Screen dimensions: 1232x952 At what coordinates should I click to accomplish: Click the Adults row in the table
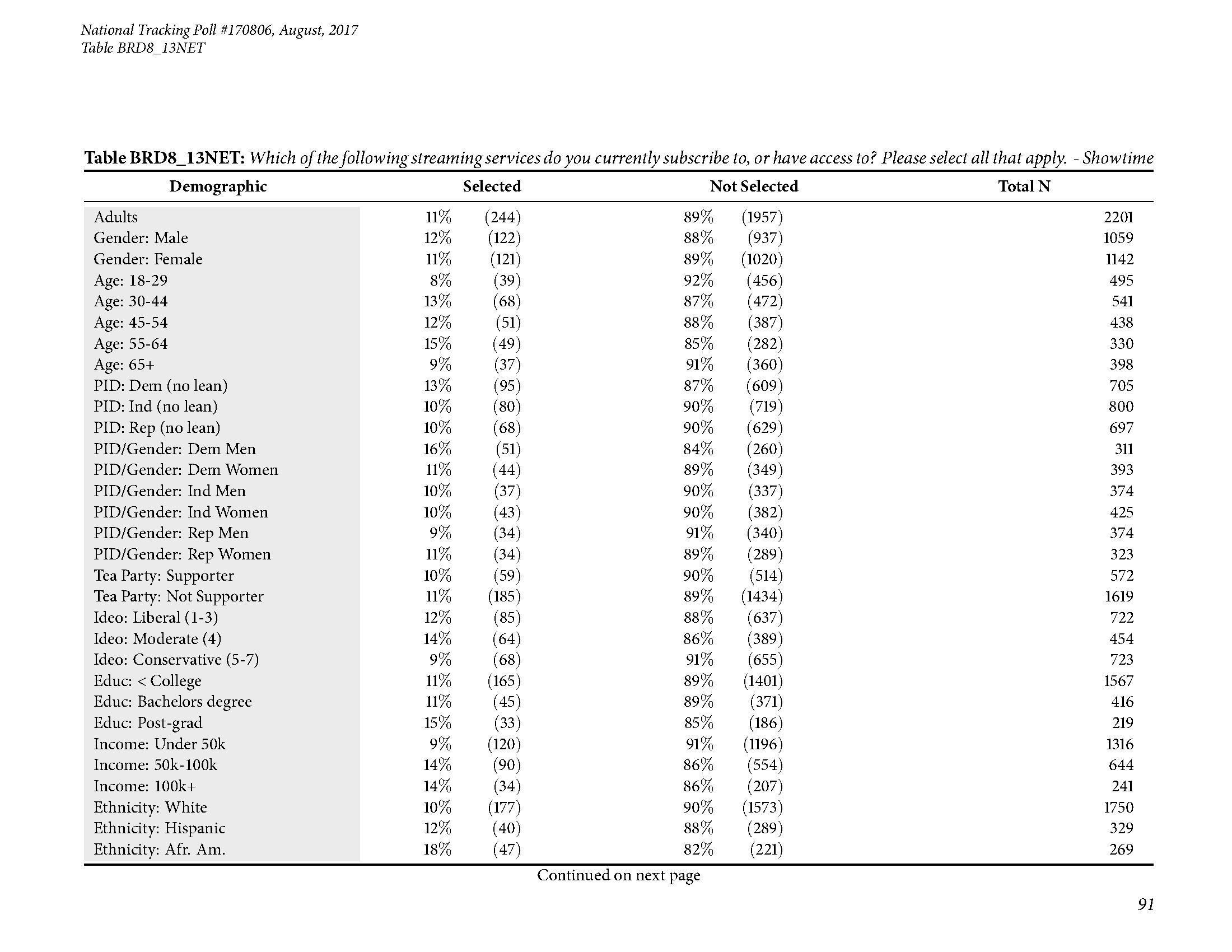tap(616, 213)
